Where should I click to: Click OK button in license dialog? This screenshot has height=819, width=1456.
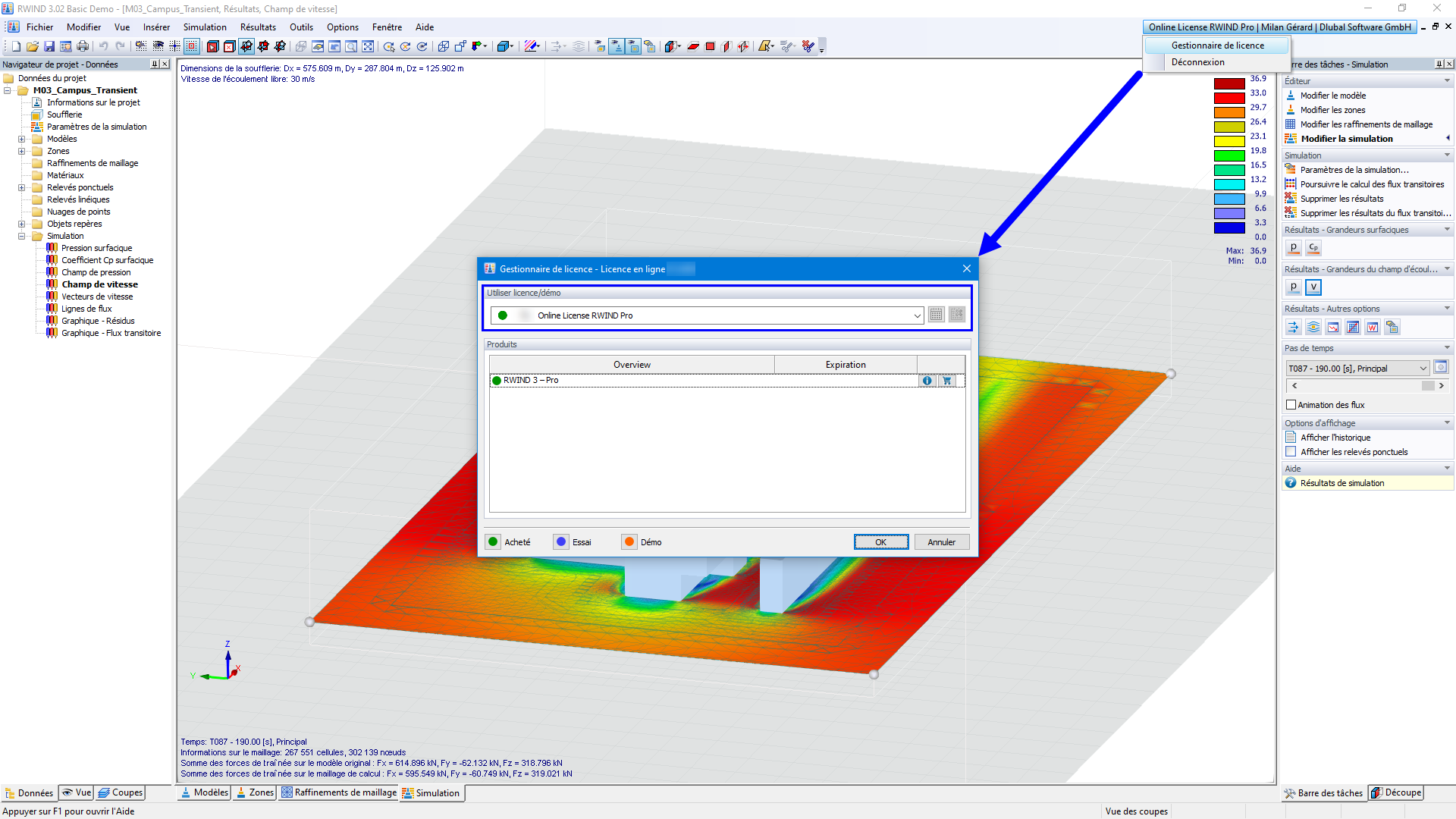point(879,541)
